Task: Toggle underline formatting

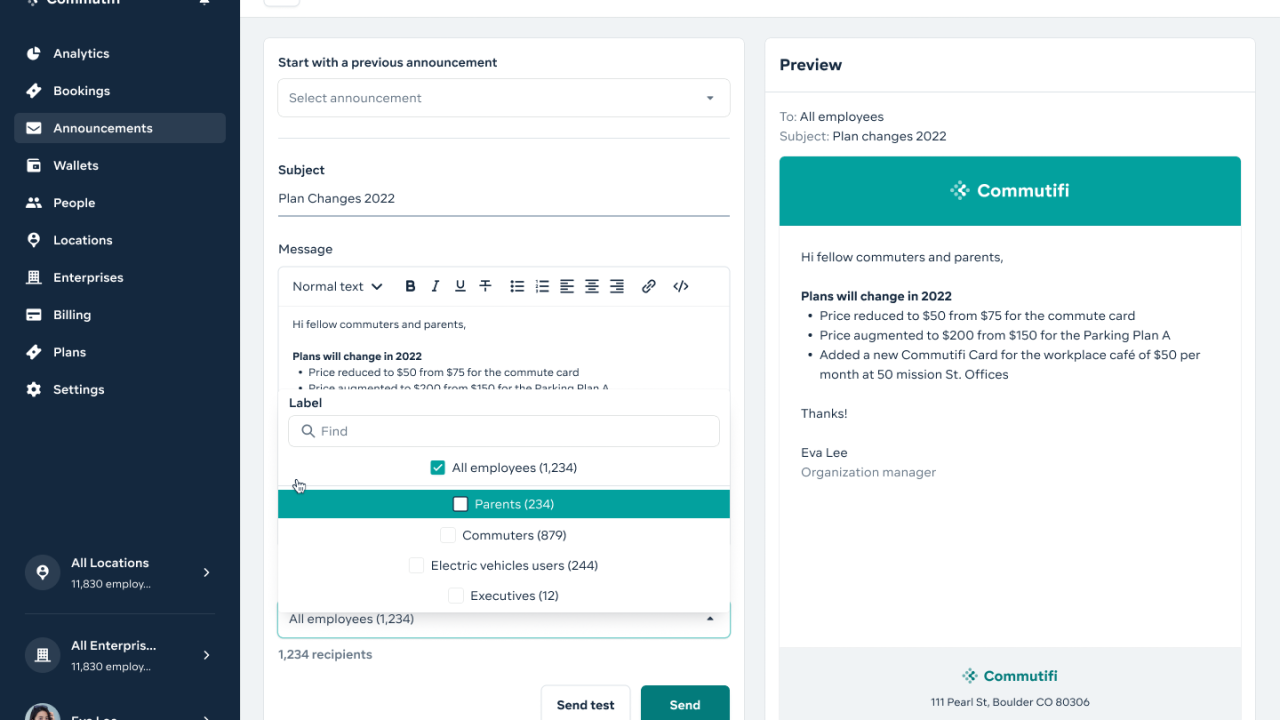Action: (460, 286)
